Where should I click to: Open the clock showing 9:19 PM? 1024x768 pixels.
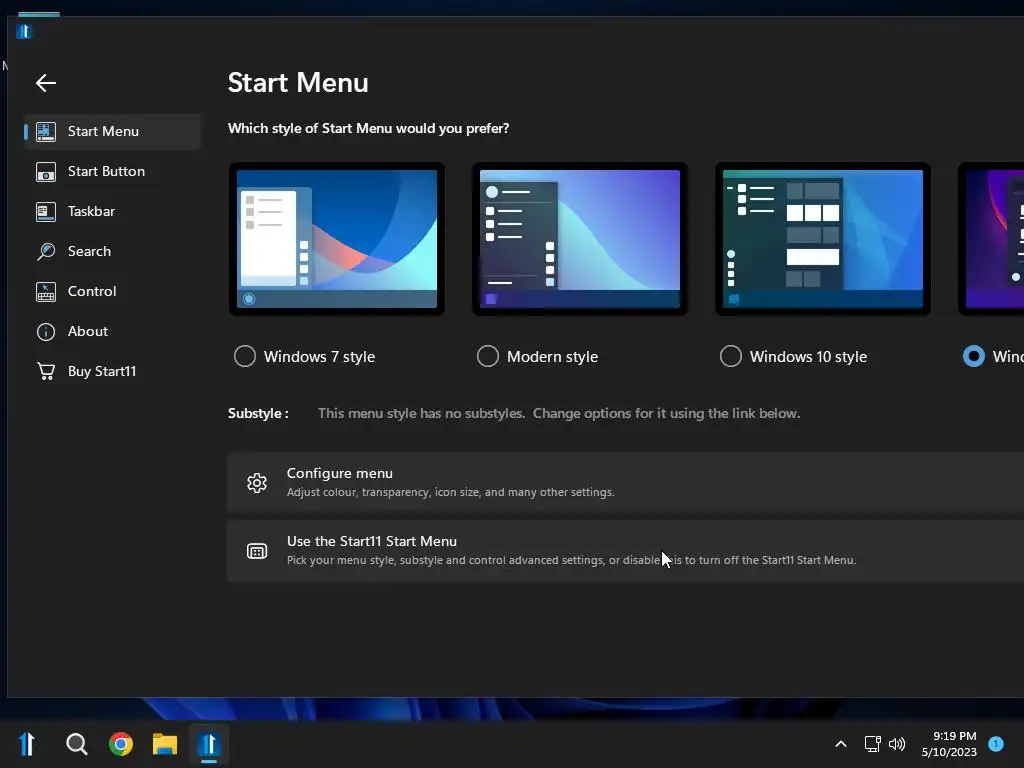pyautogui.click(x=949, y=744)
